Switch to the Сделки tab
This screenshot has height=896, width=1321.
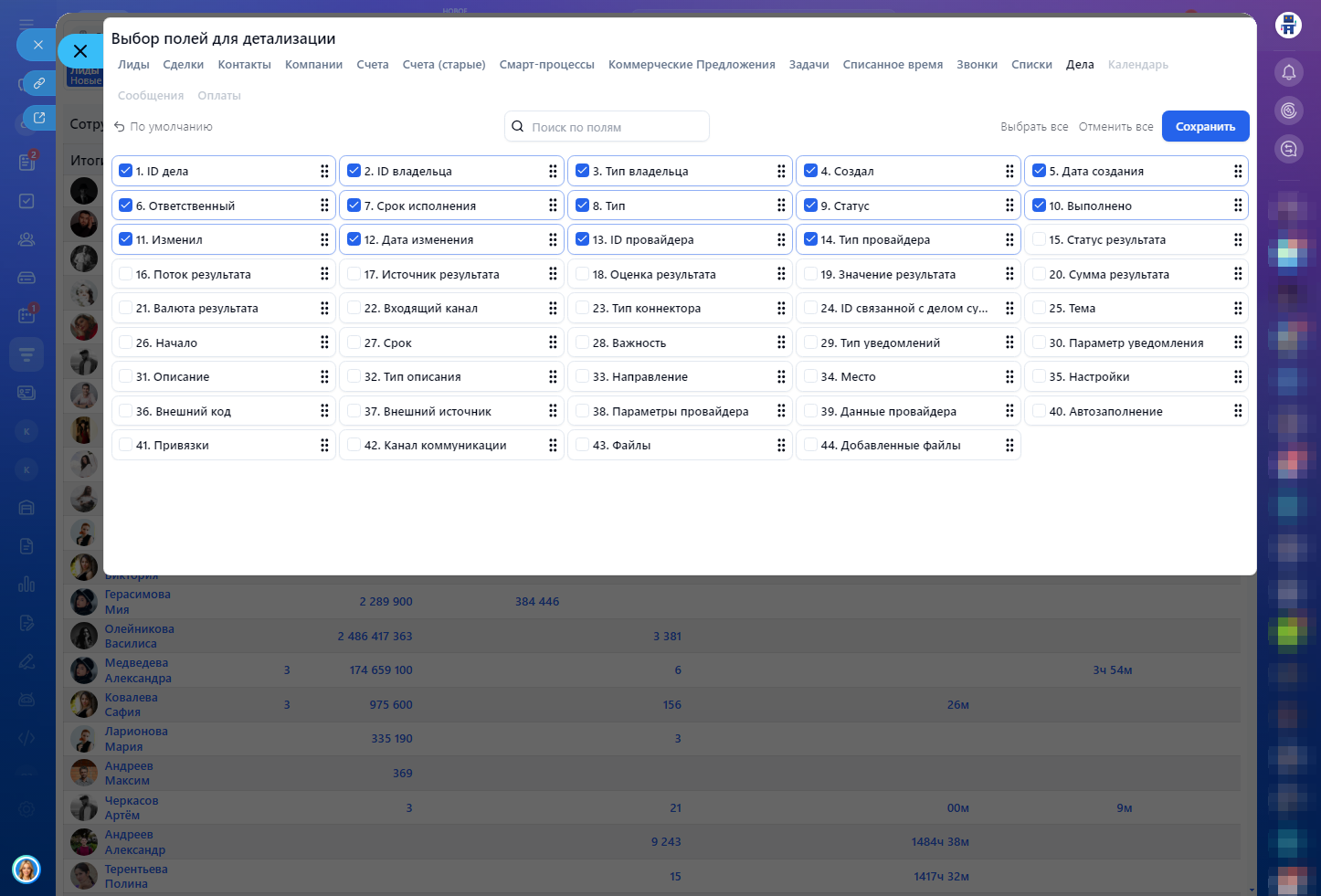[x=183, y=65]
